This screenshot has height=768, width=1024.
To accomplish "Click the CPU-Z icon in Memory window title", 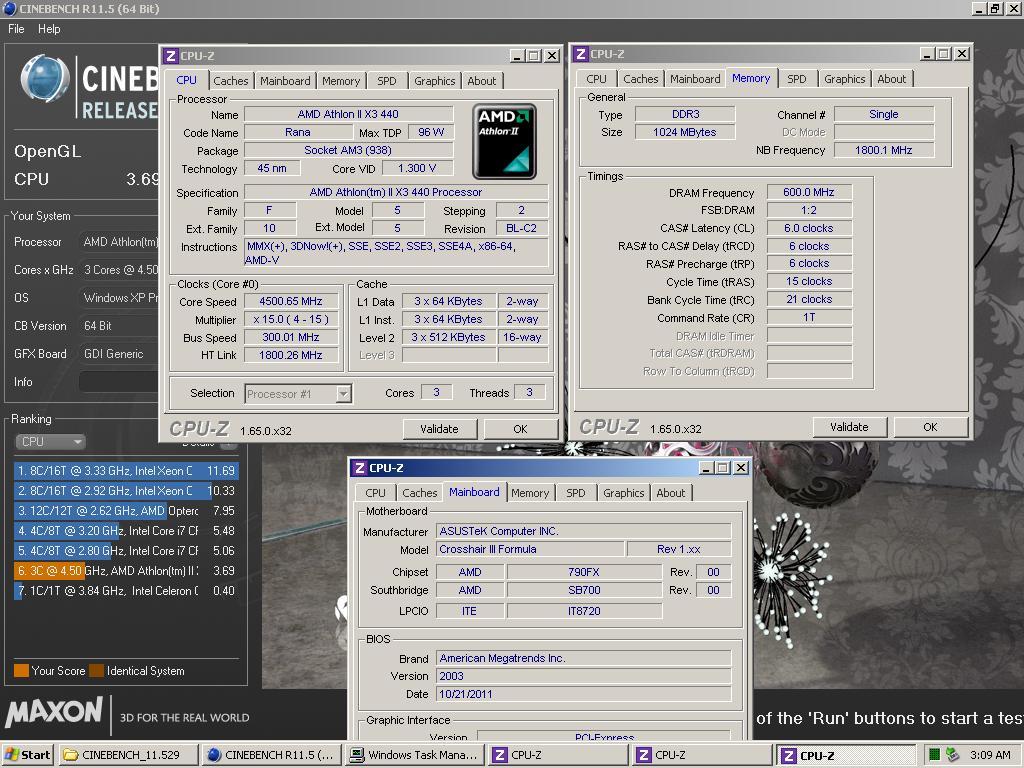I will click(581, 54).
